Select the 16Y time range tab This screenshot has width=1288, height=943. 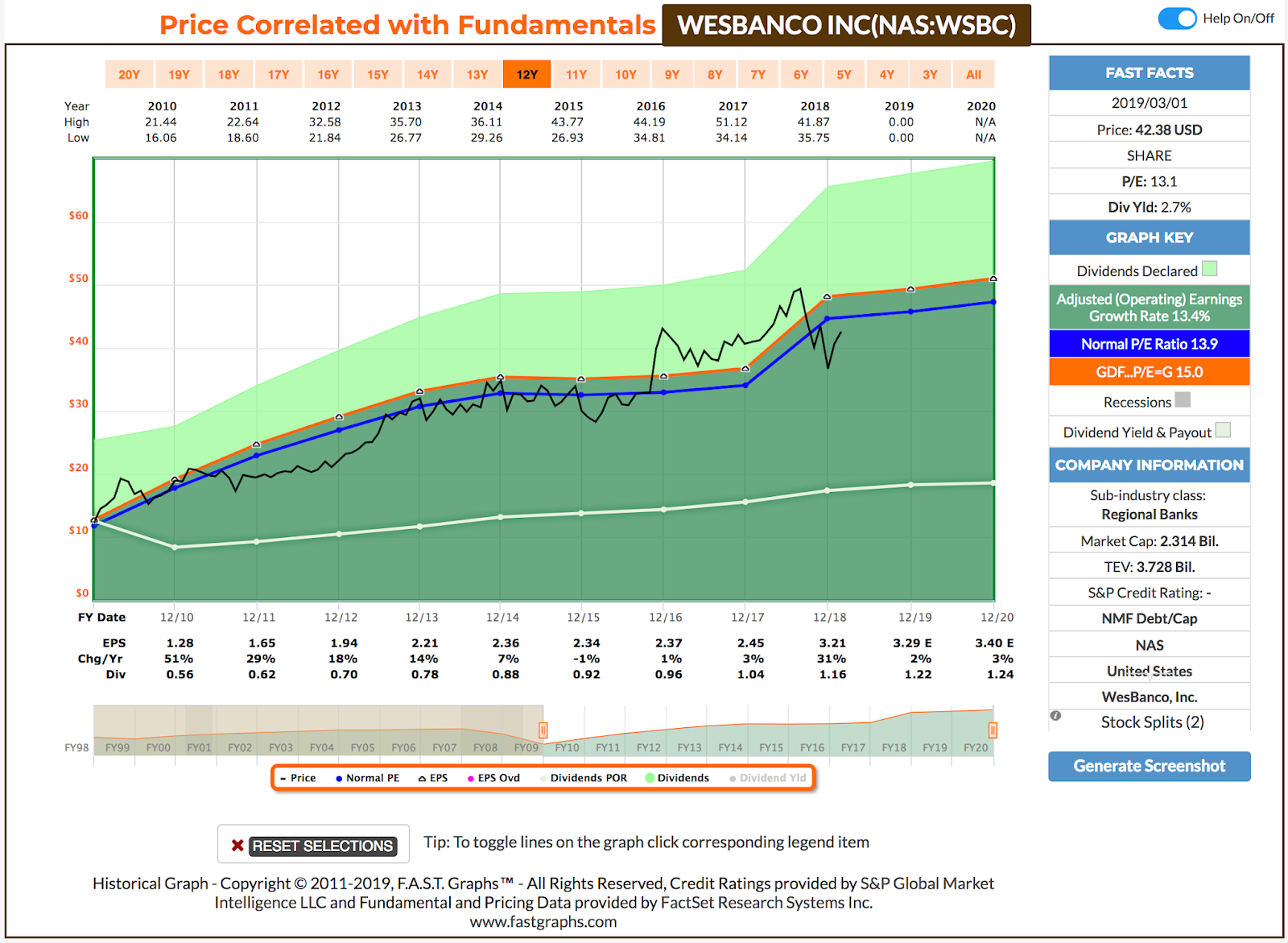click(x=328, y=74)
